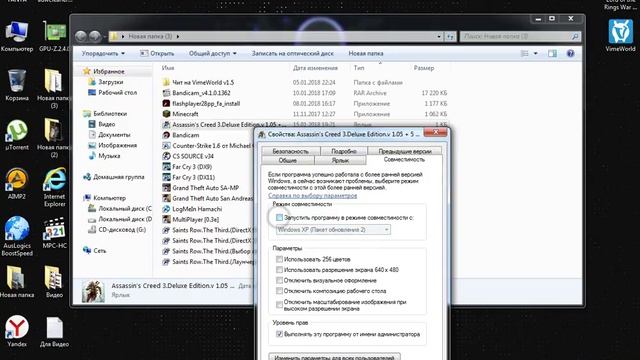Check Отключить композицию рабочего стола option

tap(279, 291)
